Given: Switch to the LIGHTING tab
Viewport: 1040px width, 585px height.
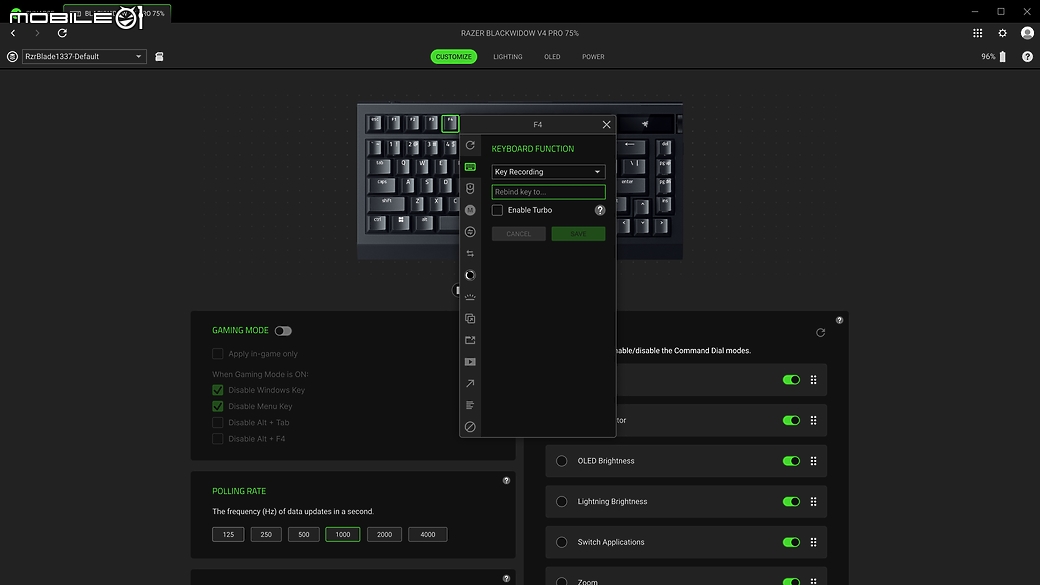Looking at the screenshot, I should [508, 56].
